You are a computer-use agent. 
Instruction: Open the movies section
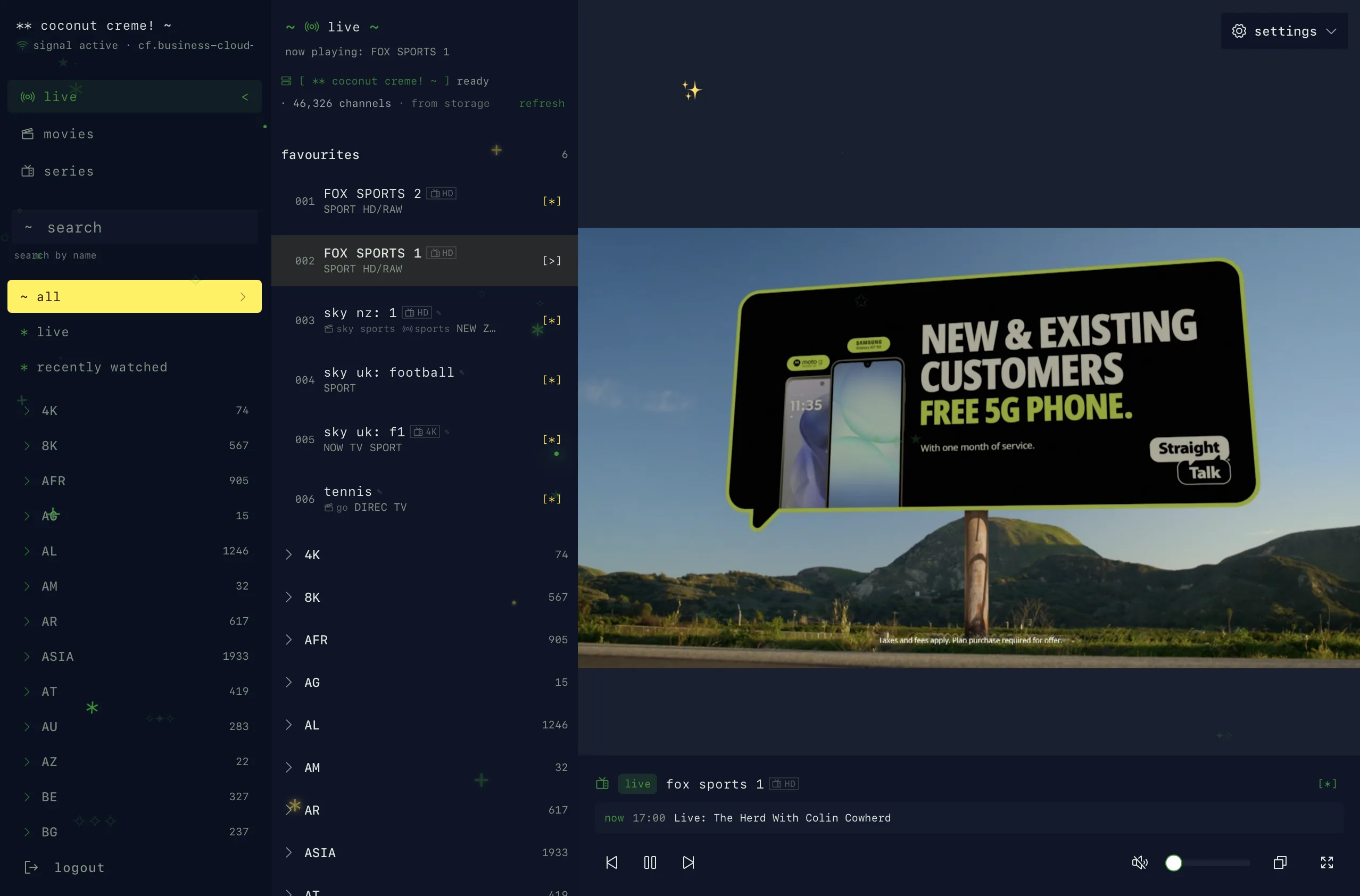134,134
